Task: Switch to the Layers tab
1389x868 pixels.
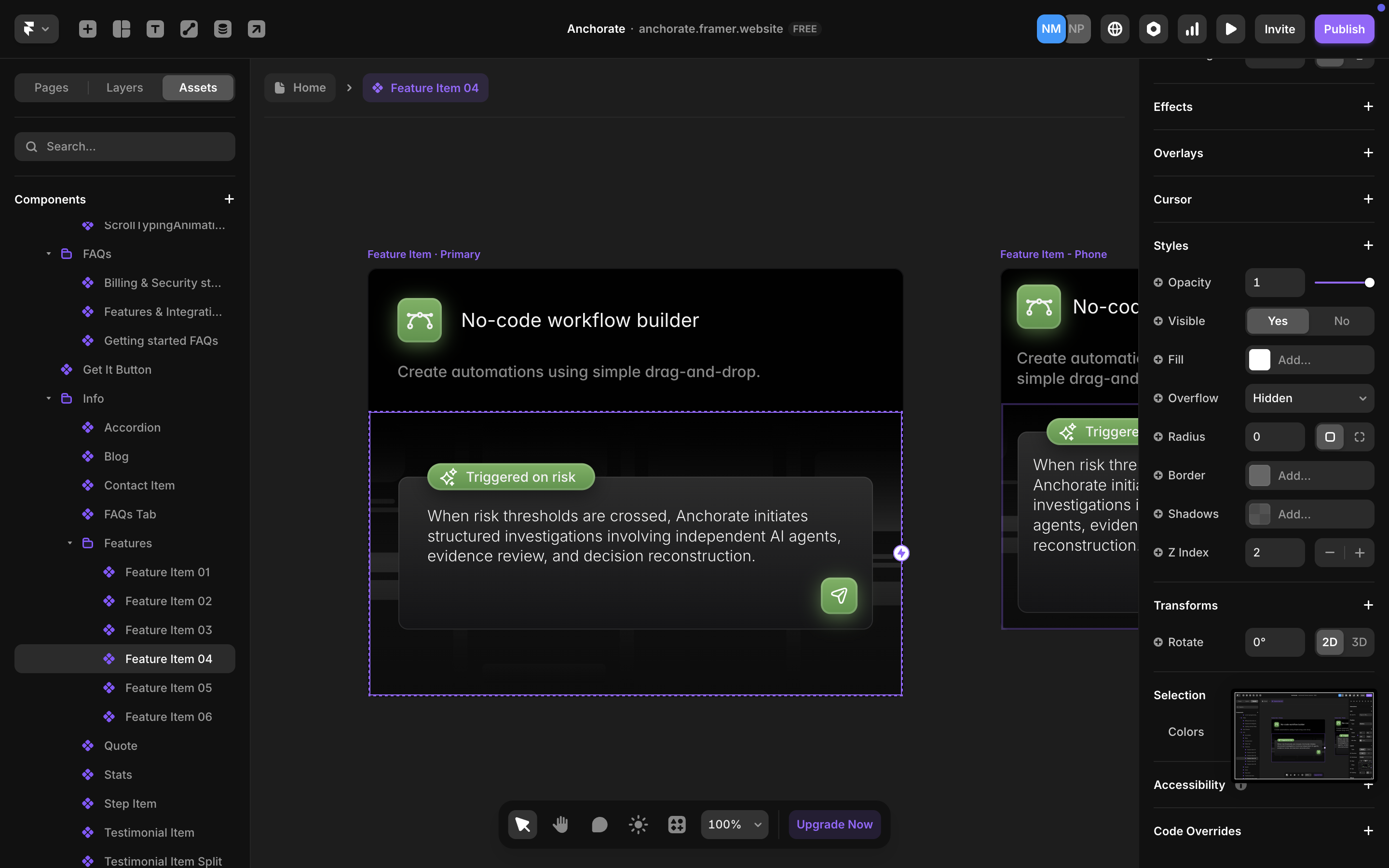Action: 124,87
